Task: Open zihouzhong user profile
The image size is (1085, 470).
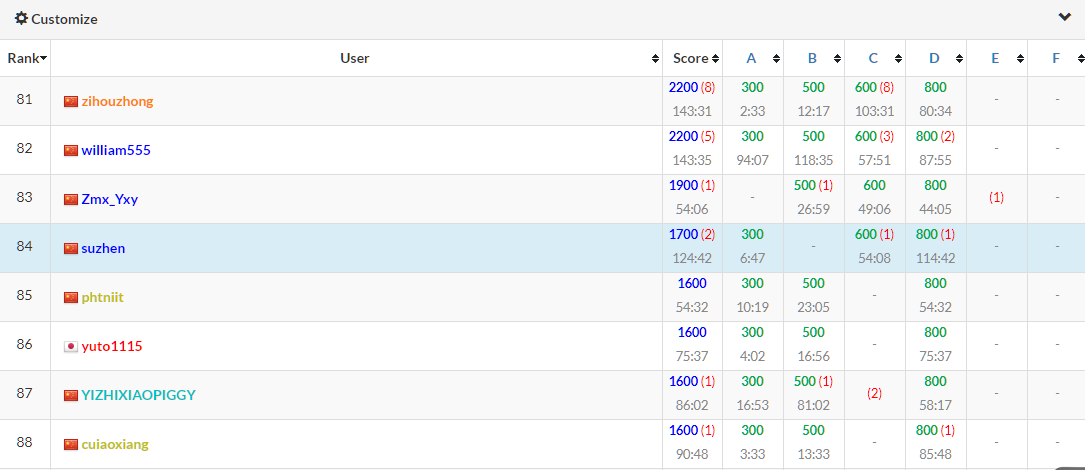Action: pyautogui.click(x=117, y=101)
